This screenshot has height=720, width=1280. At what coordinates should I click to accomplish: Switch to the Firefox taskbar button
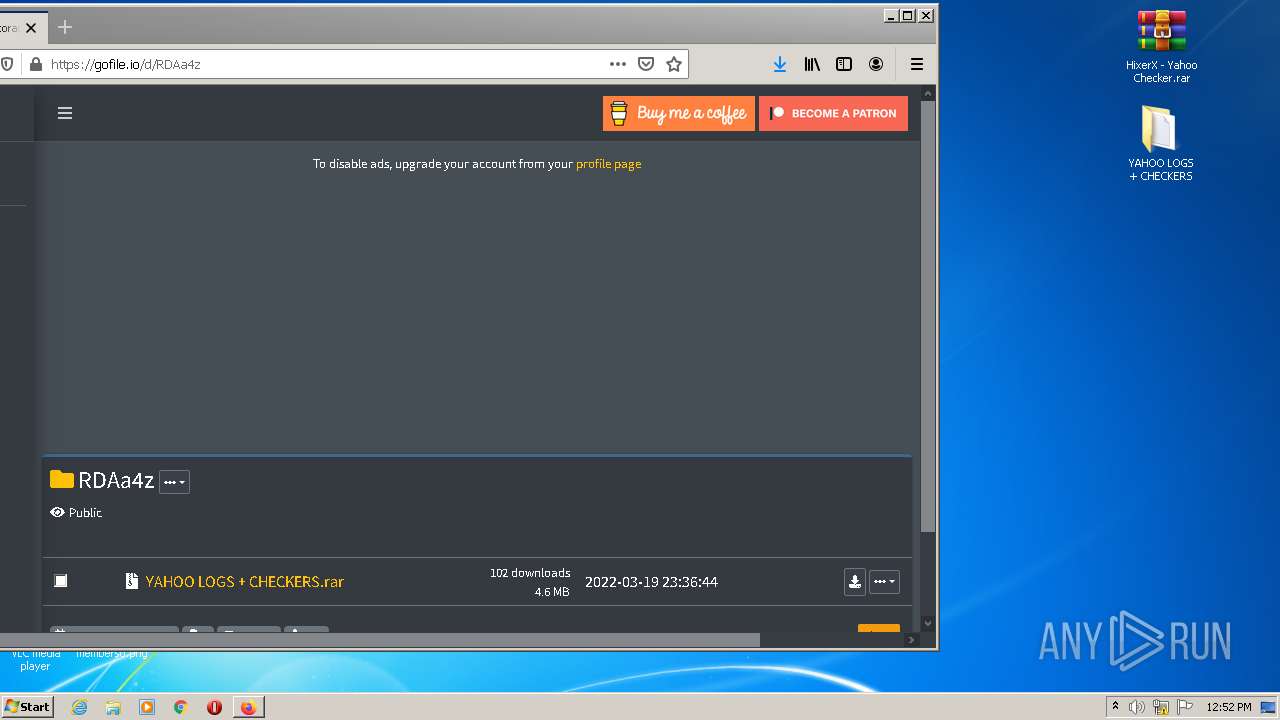point(248,707)
